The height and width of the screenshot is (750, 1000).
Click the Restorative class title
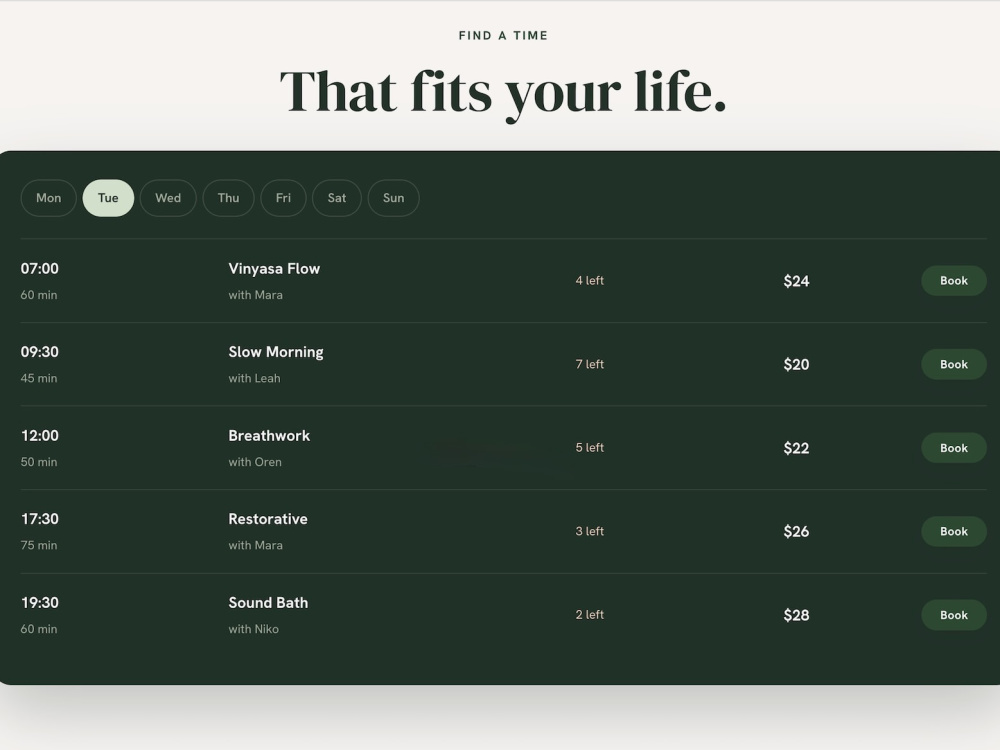(x=268, y=519)
